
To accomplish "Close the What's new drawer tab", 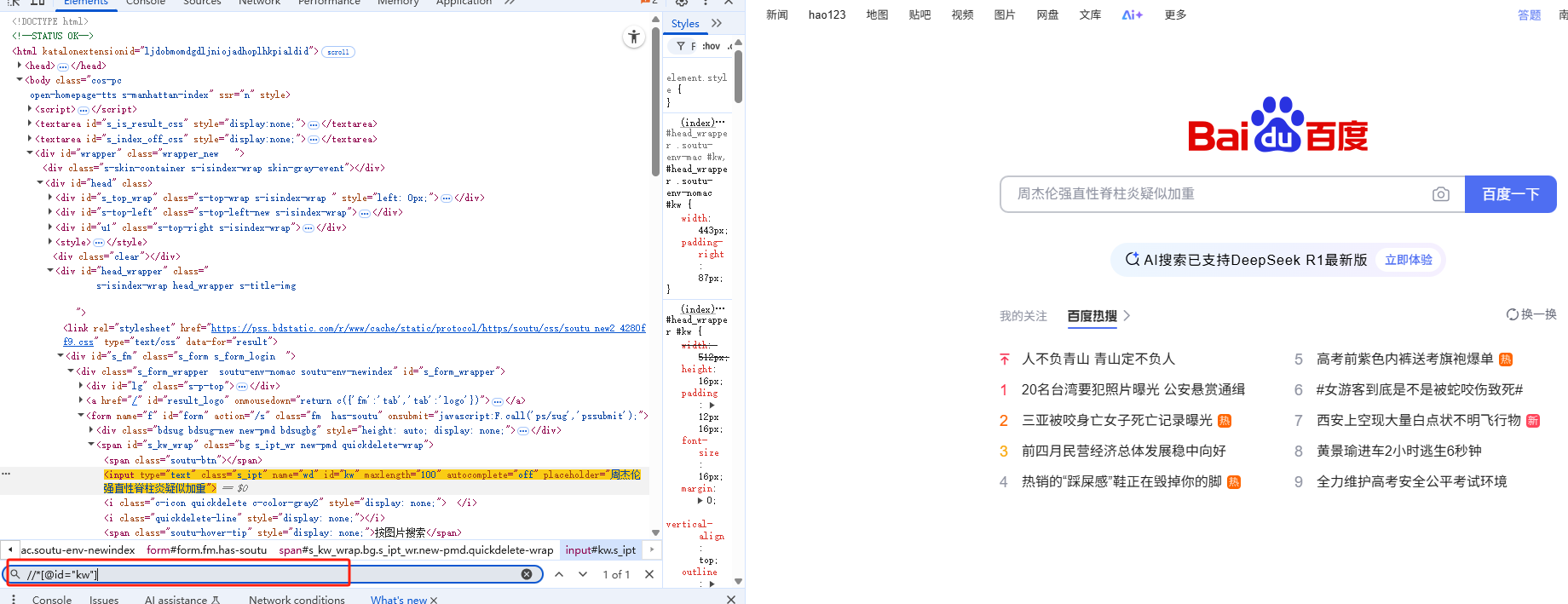I will [x=434, y=600].
